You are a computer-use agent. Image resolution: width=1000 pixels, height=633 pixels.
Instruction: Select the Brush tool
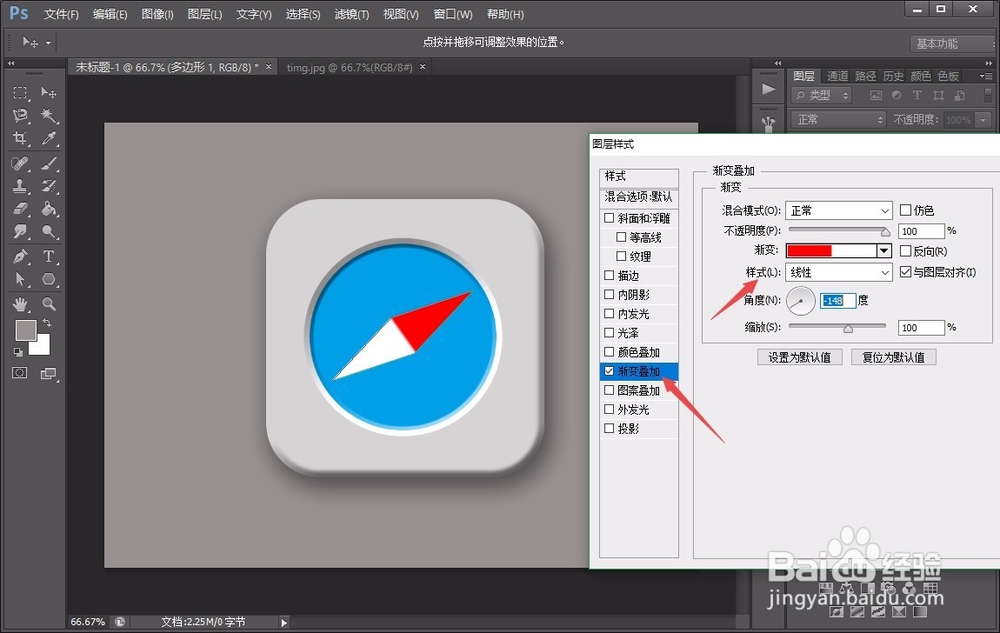point(48,164)
